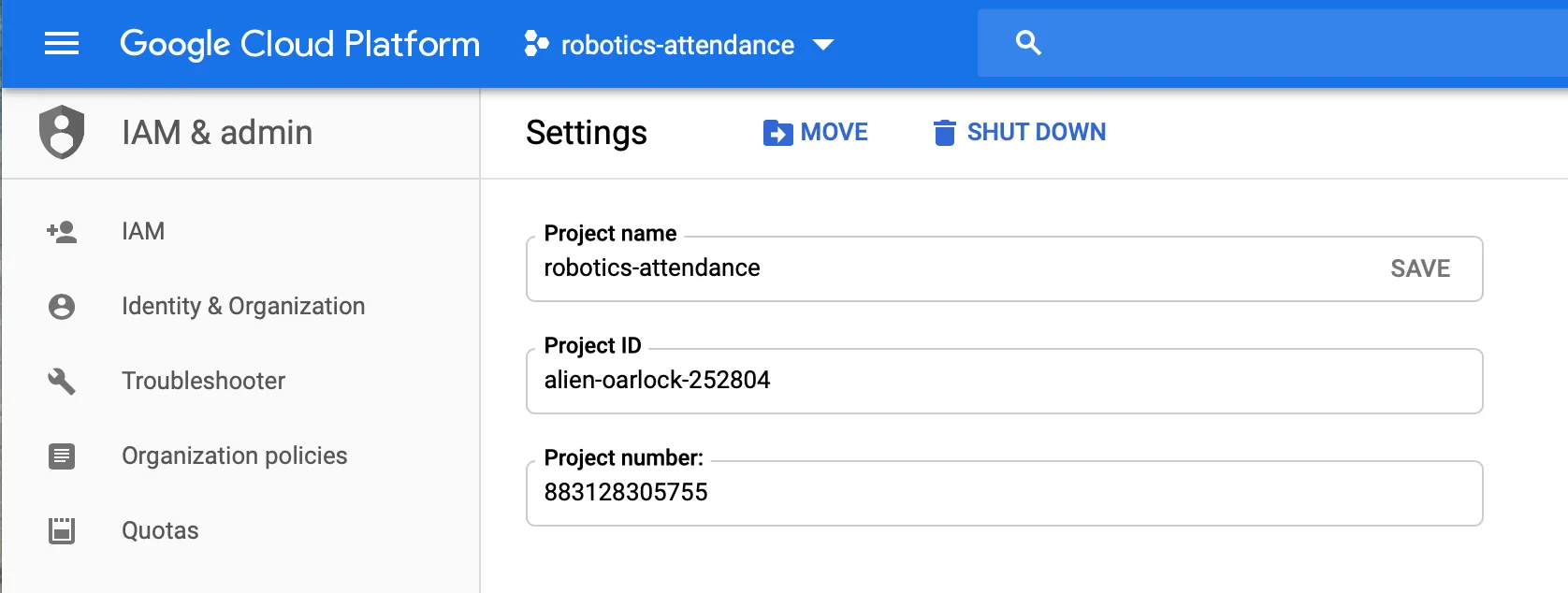This screenshot has height=593, width=1568.
Task: Open the IAM menu item
Action: pos(143,232)
